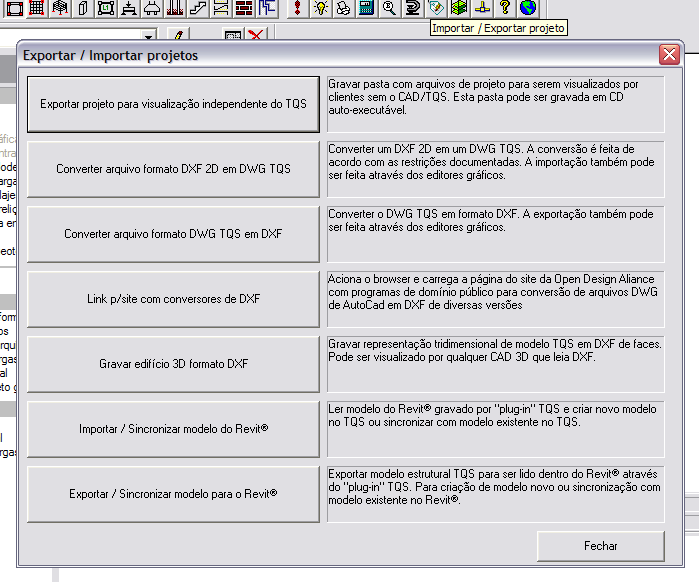Screen dimensions: 699x582
Task: Click the magnifier search icon in the toolbar
Action: pyautogui.click(x=389, y=8)
